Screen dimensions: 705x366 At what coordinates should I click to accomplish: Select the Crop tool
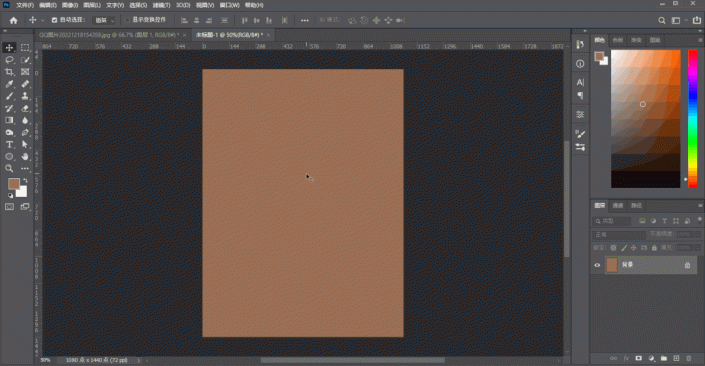pos(9,72)
